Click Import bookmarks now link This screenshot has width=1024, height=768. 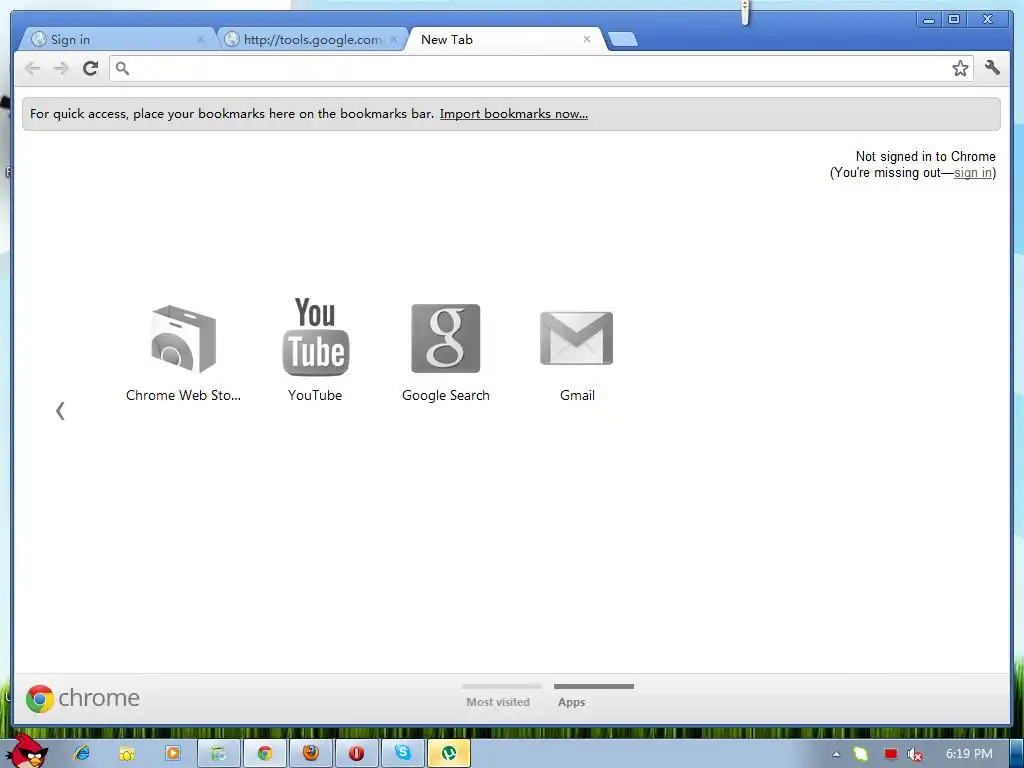pos(513,114)
